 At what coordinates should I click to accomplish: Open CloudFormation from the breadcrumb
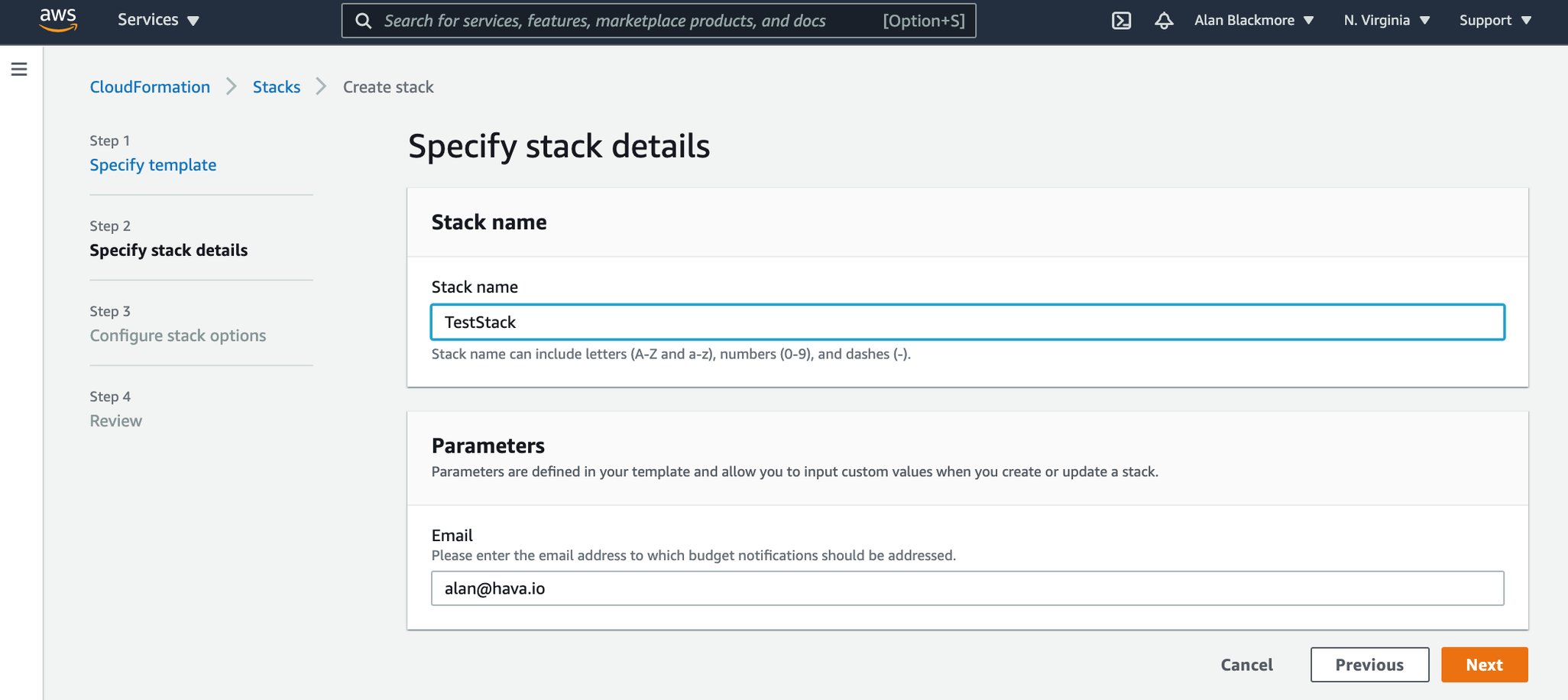[150, 86]
